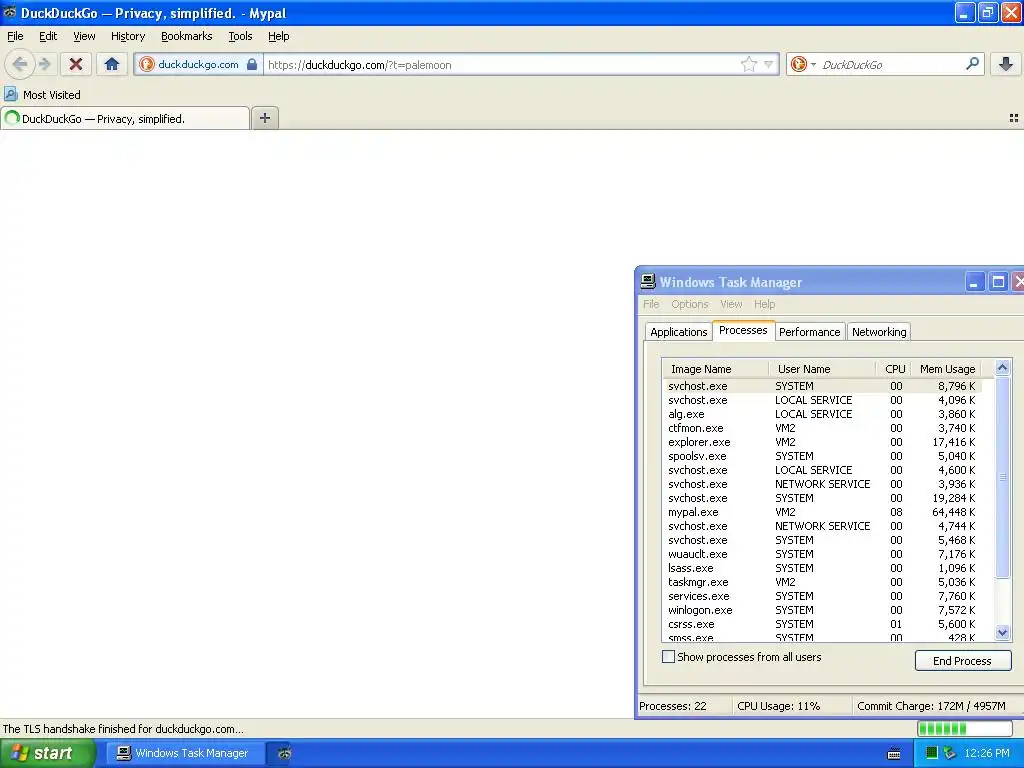This screenshot has width=1024, height=768.
Task: Sort processes by Mem Usage column
Action: click(x=946, y=369)
